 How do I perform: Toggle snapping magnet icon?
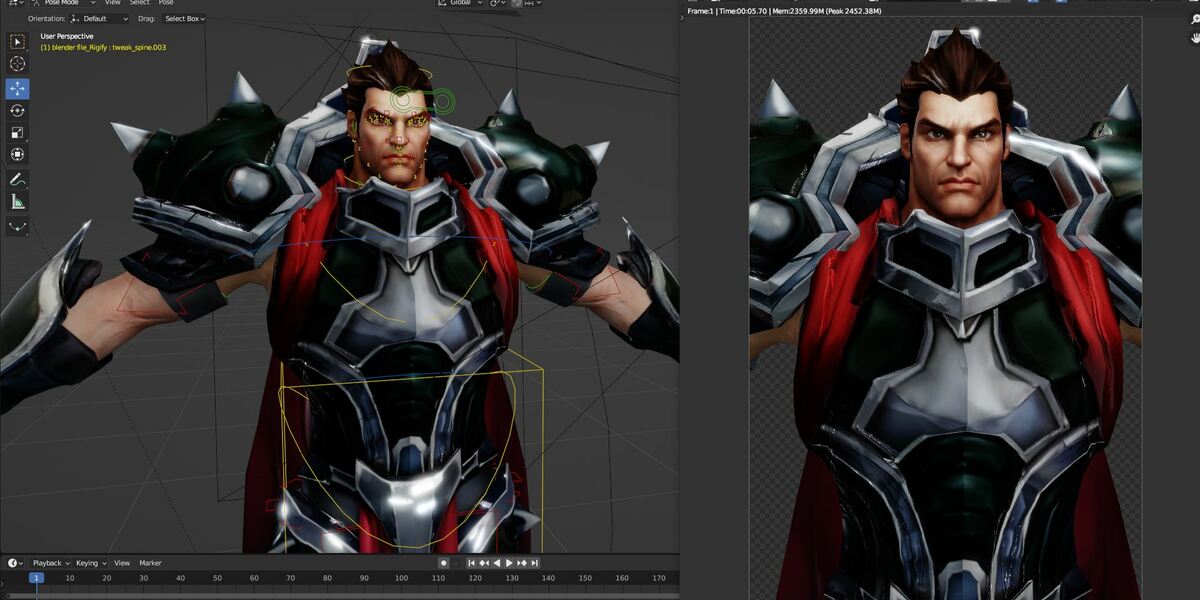(x=516, y=3)
